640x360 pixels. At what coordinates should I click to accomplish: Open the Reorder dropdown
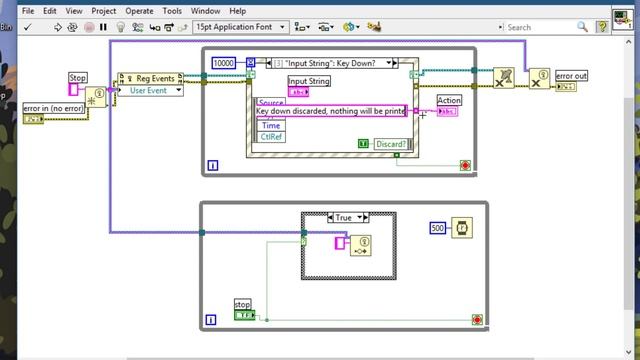pyautogui.click(x=351, y=27)
